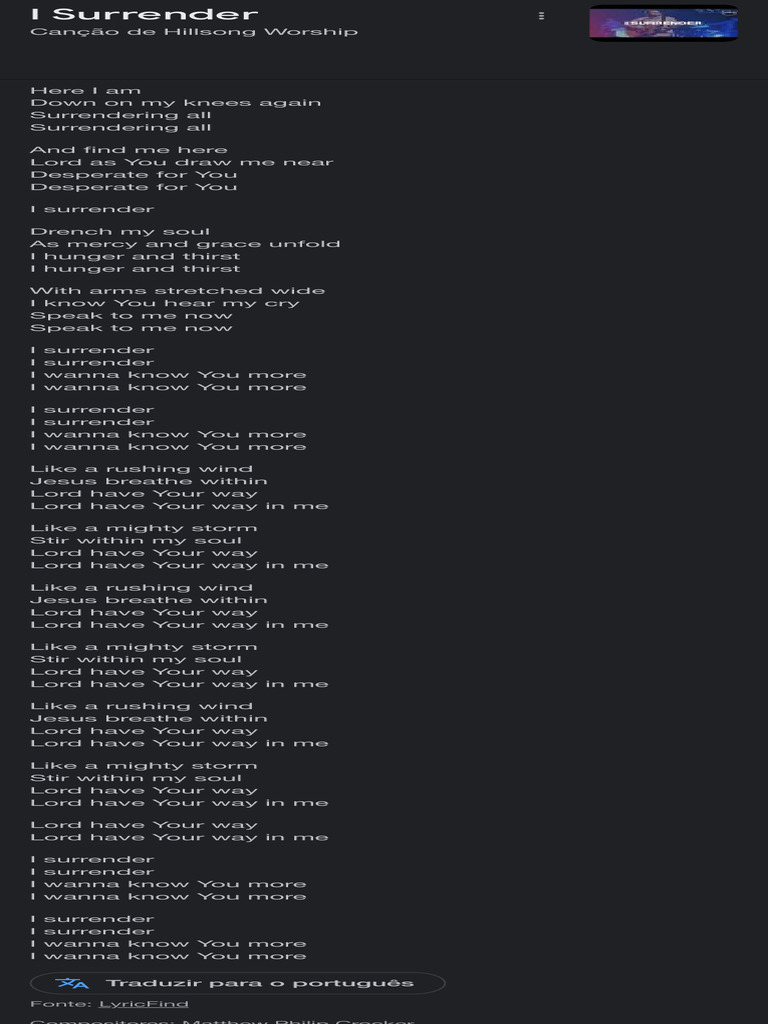Open the three-dot more options menu
Screen dimensions: 768x1024
(x=541, y=16)
